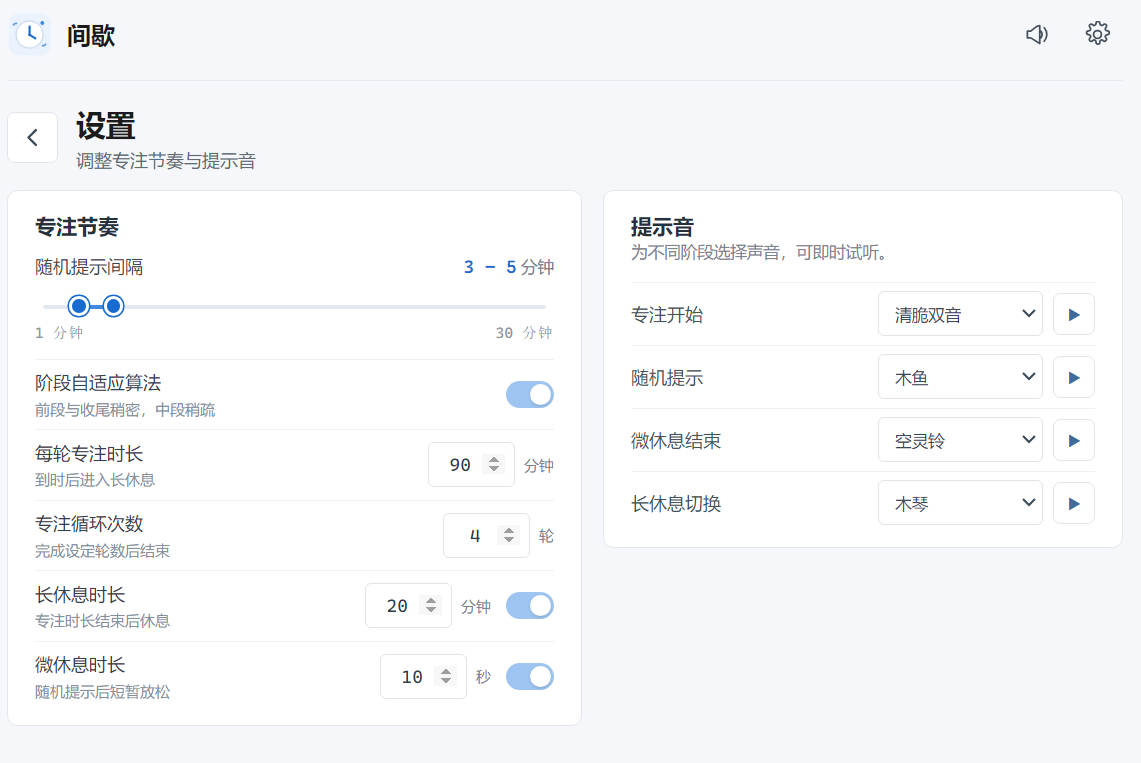
Task: Click the lower slider handle at 3 分钟
Action: point(79,306)
